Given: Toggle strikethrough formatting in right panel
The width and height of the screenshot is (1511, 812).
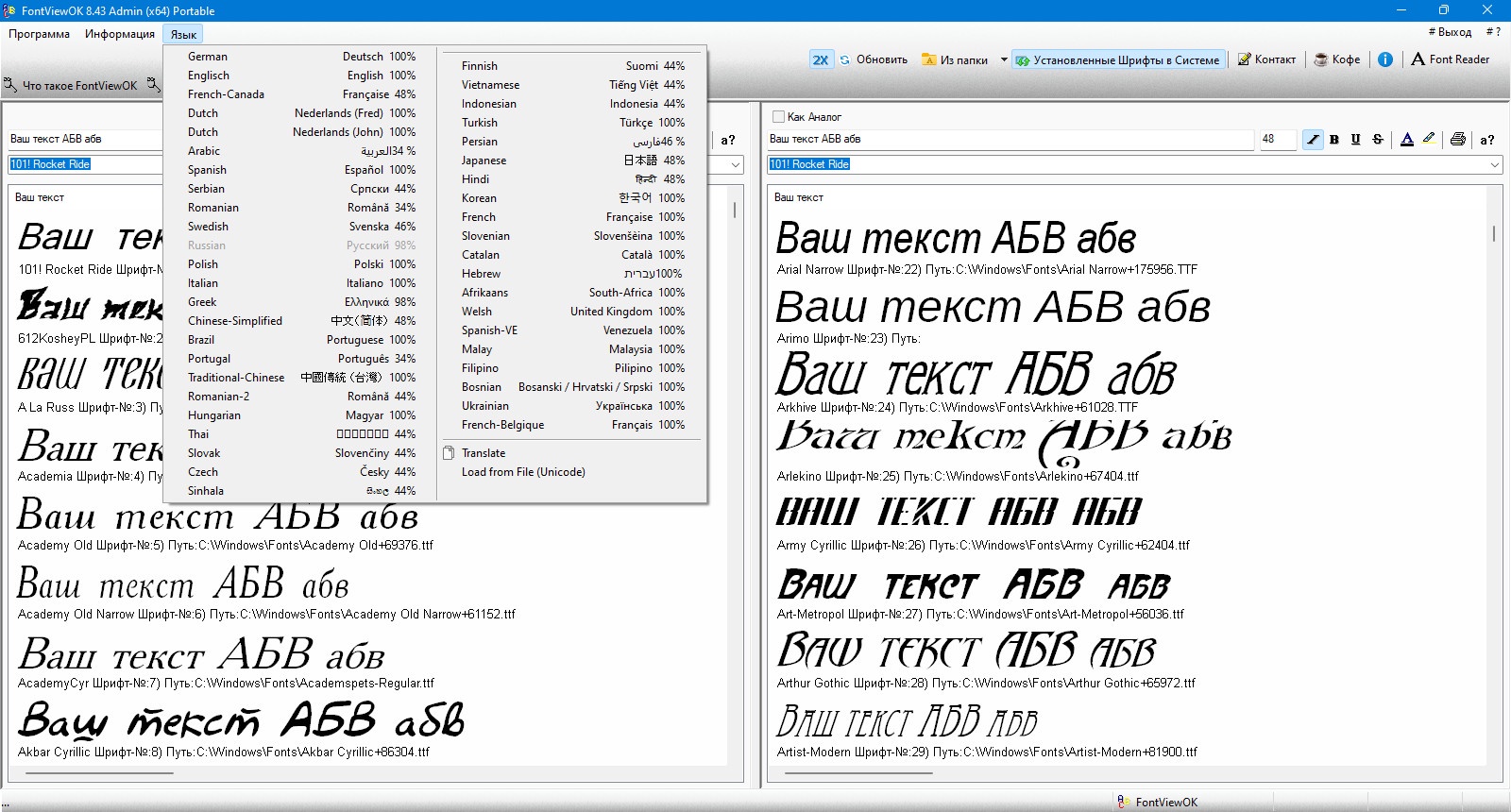Looking at the screenshot, I should (1378, 139).
